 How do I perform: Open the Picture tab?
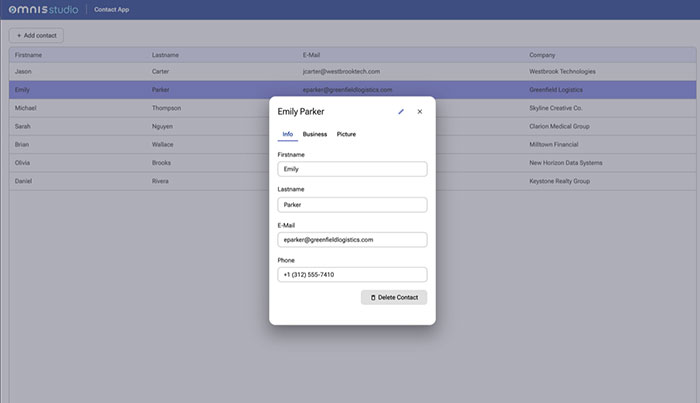click(346, 134)
